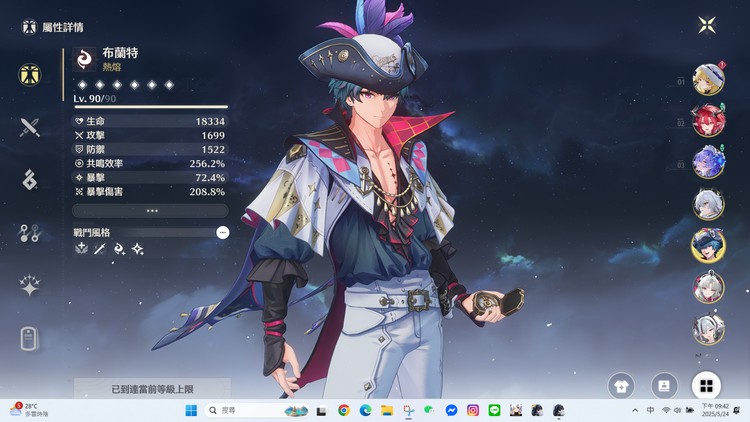Click the level experience progress bar
The image size is (750, 422).
[x=151, y=107]
